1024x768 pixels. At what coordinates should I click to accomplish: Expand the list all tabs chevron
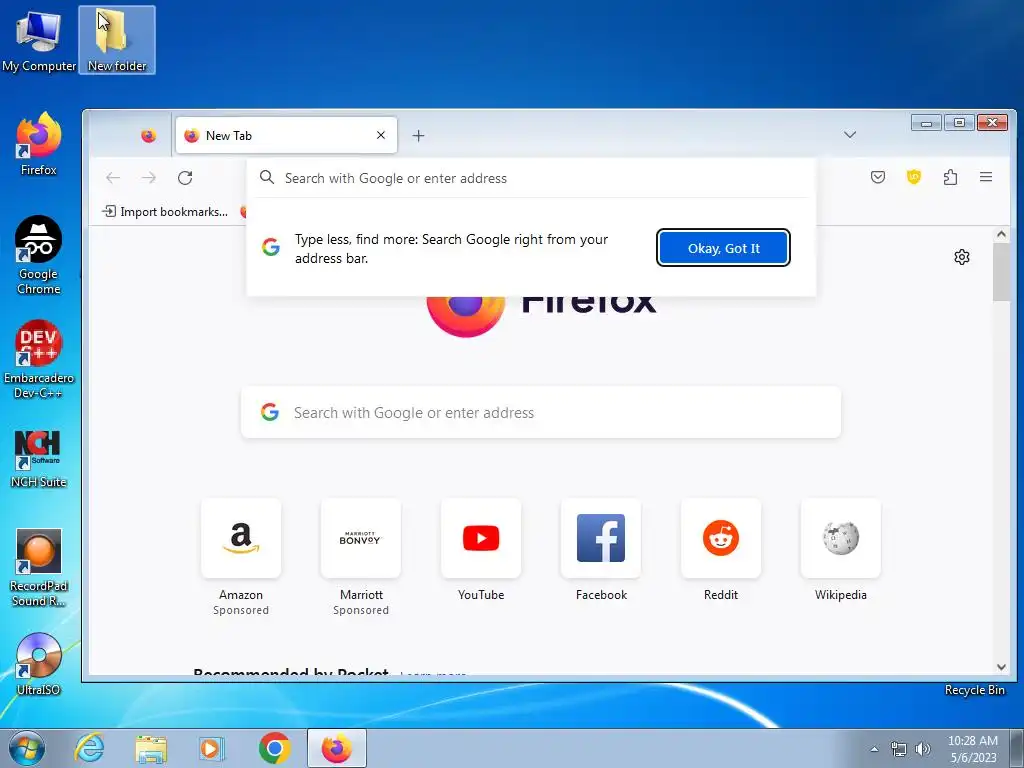click(x=850, y=135)
